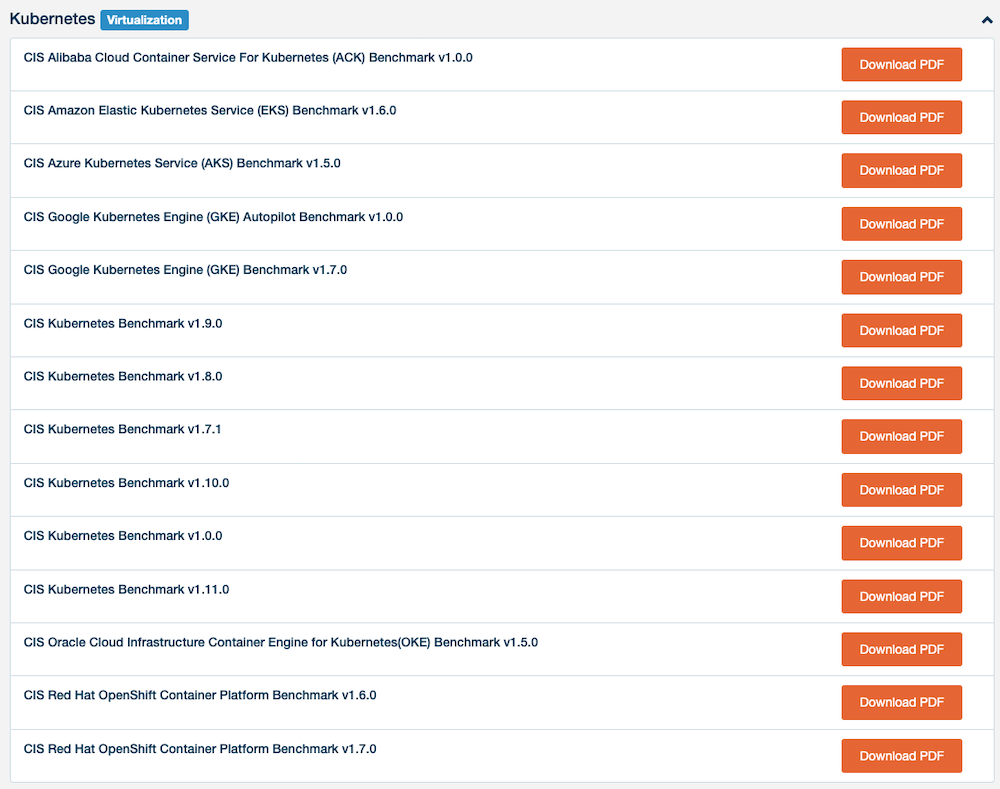Download PDF for Kubernetes Benchmark v1.9.0
The image size is (1000, 789).
point(901,330)
